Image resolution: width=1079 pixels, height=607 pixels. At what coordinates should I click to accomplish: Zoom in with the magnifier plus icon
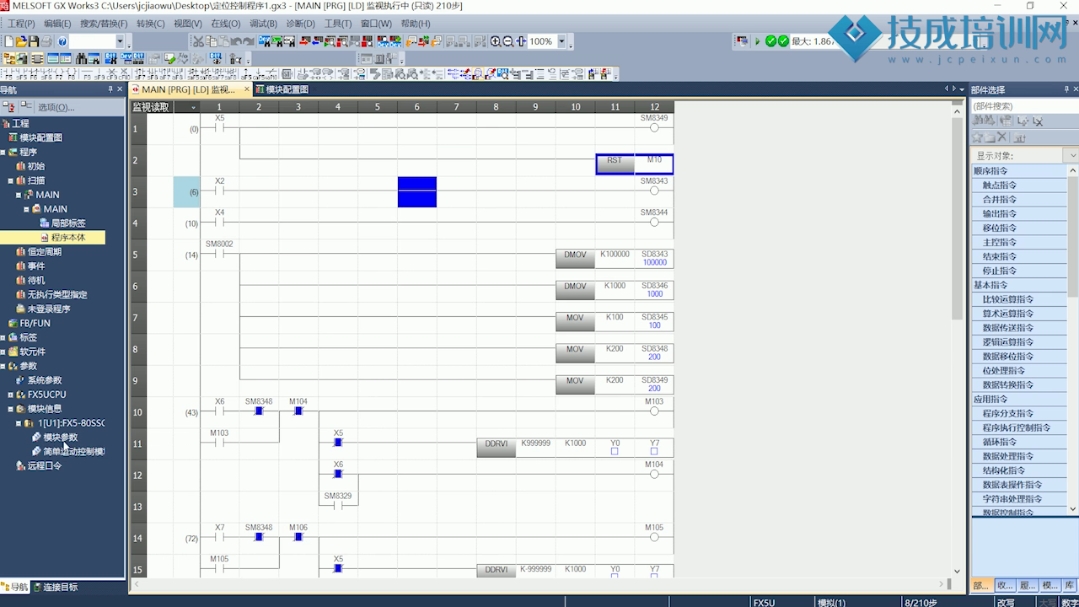click(x=495, y=42)
